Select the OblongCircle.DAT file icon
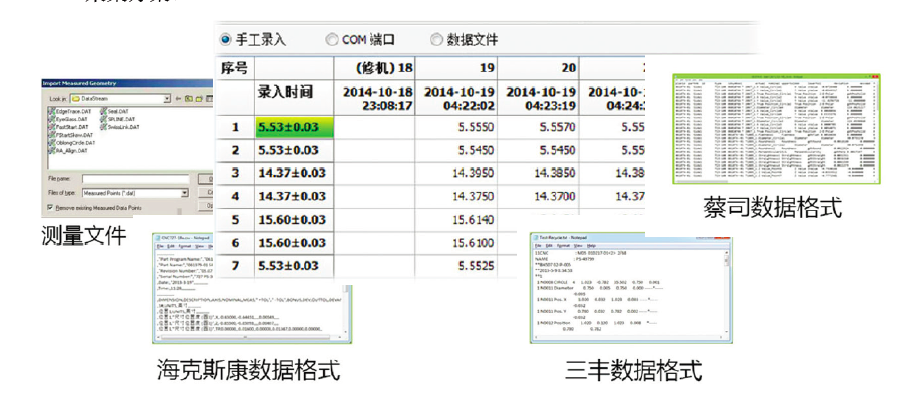 click(x=51, y=143)
